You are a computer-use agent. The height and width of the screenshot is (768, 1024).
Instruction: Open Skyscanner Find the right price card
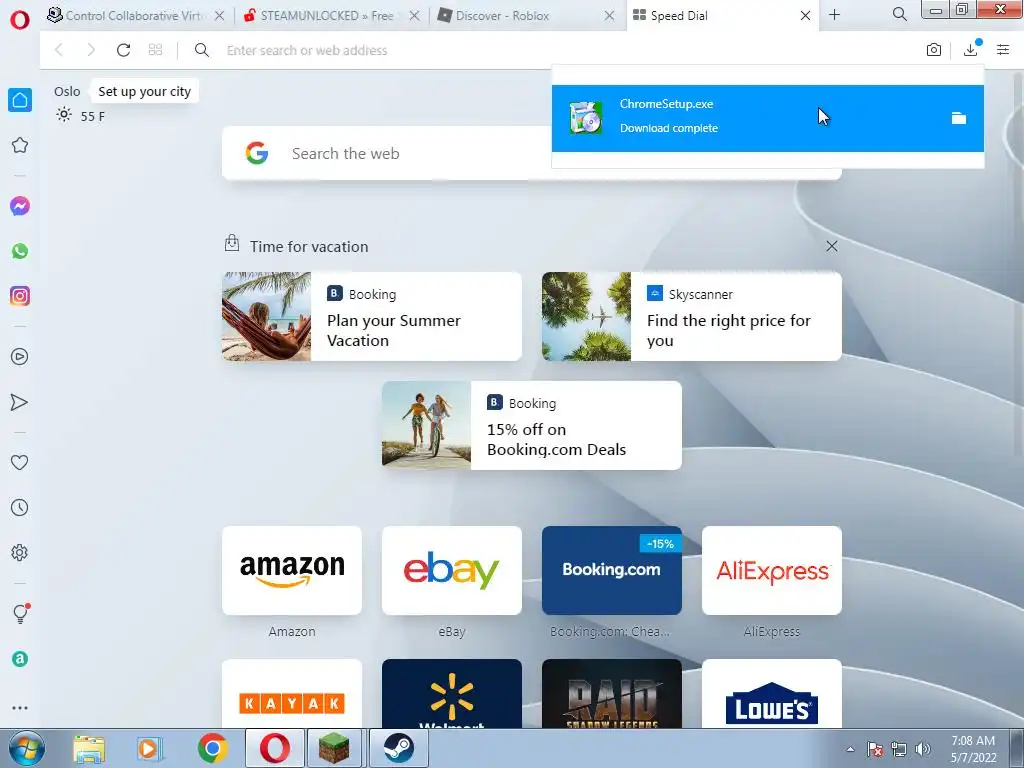tap(692, 317)
